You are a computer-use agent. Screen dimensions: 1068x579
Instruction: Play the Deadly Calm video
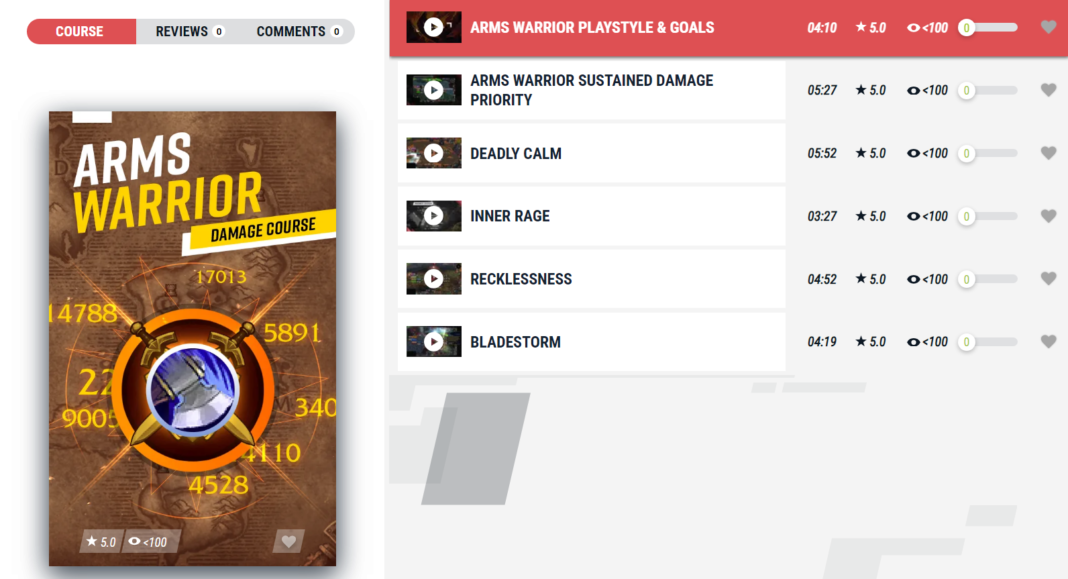point(433,153)
